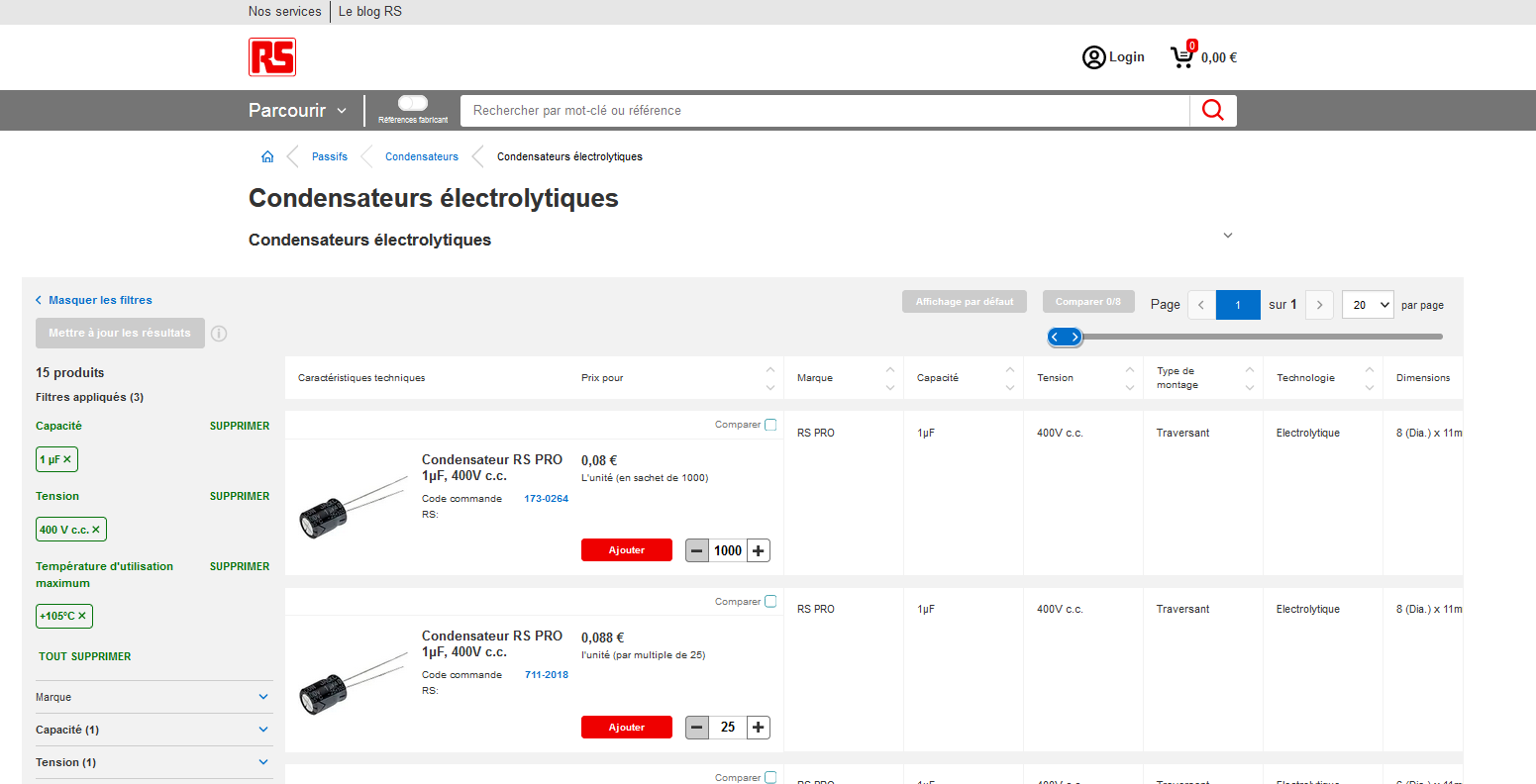Image resolution: width=1536 pixels, height=784 pixels.
Task: Open the shopping cart icon
Action: coord(1182,56)
